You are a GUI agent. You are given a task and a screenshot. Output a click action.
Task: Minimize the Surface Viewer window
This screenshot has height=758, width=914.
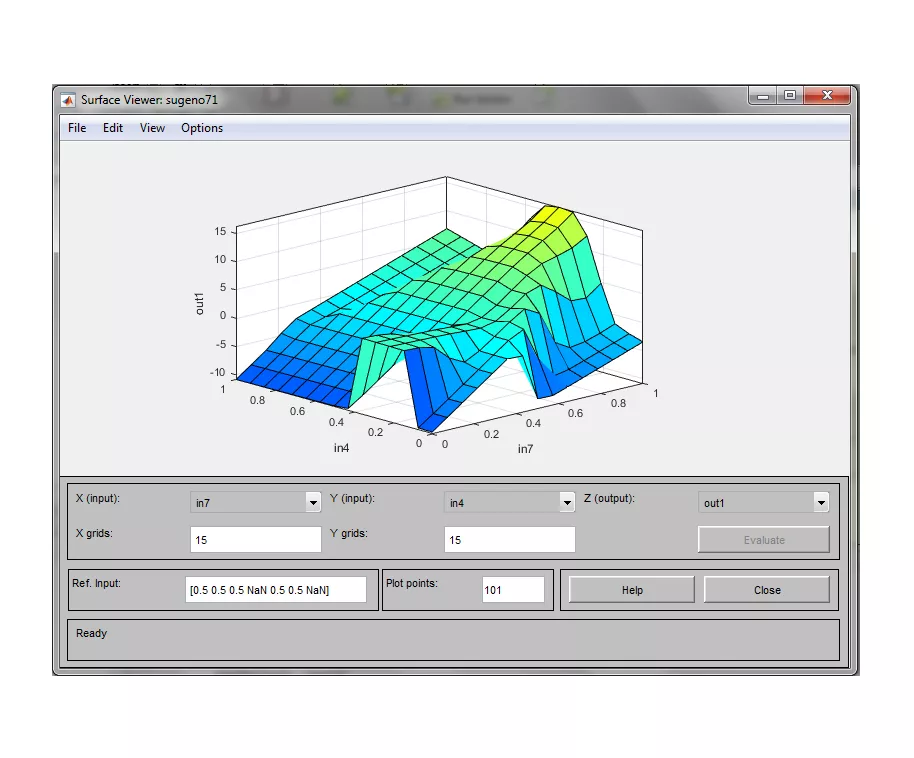click(765, 96)
